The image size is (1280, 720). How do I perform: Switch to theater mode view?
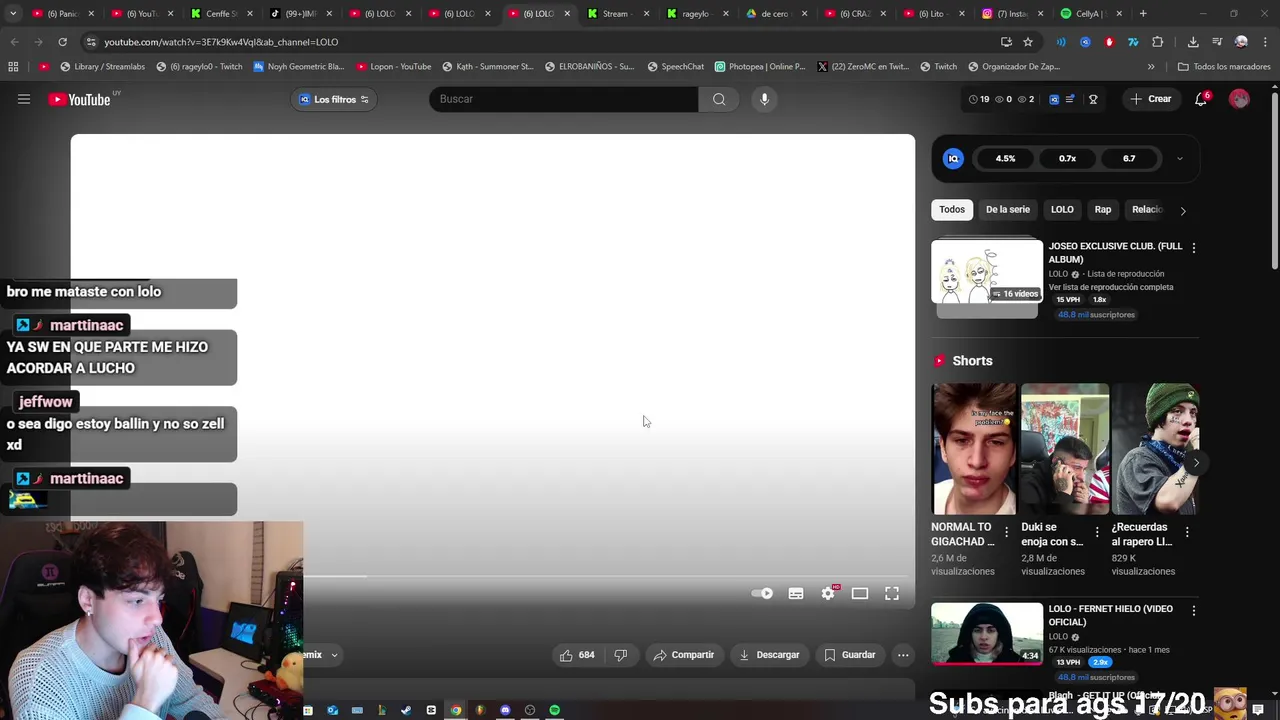click(x=860, y=593)
